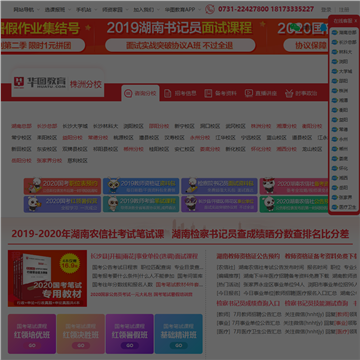The height and width of the screenshot is (360, 360).
Task: Open the 检察院书记员面试资料包 promo banner
Action: pyautogui.click(x=219, y=186)
